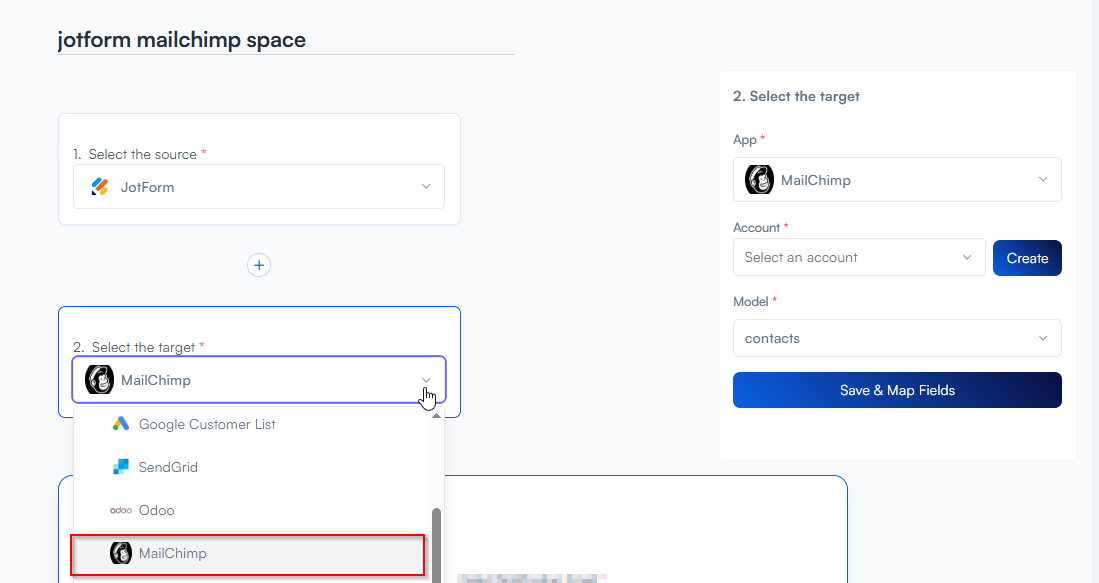
Task: Click the SendGrid logo in dropdown list
Action: pyautogui.click(x=121, y=467)
